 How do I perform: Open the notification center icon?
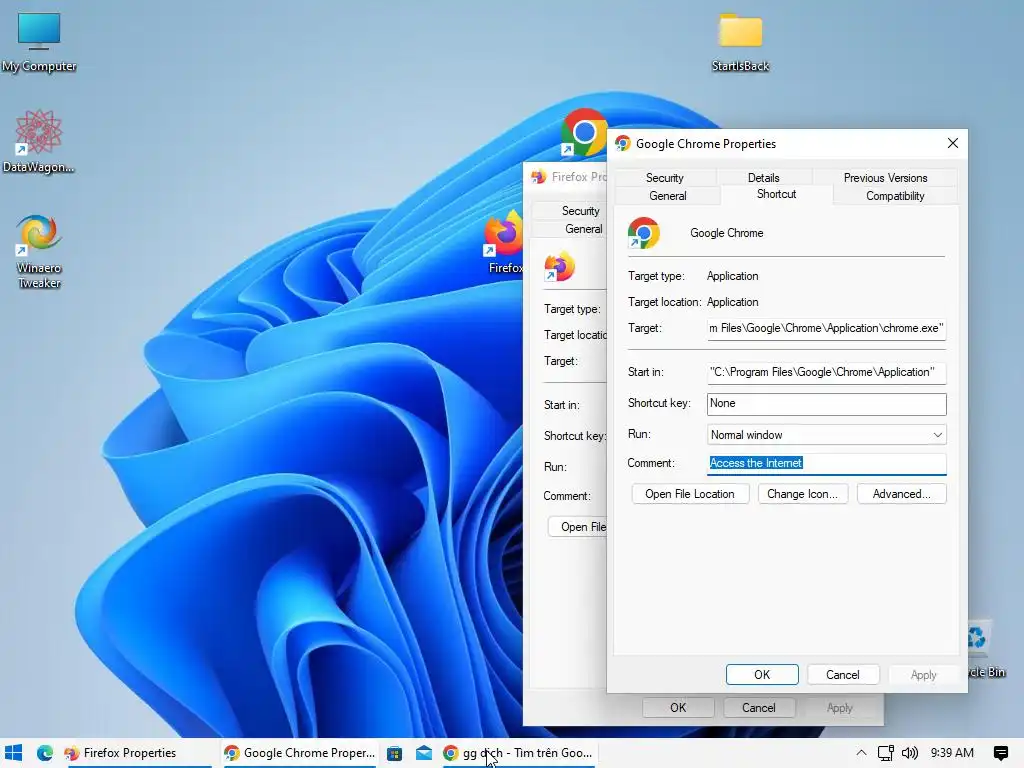coord(1000,753)
